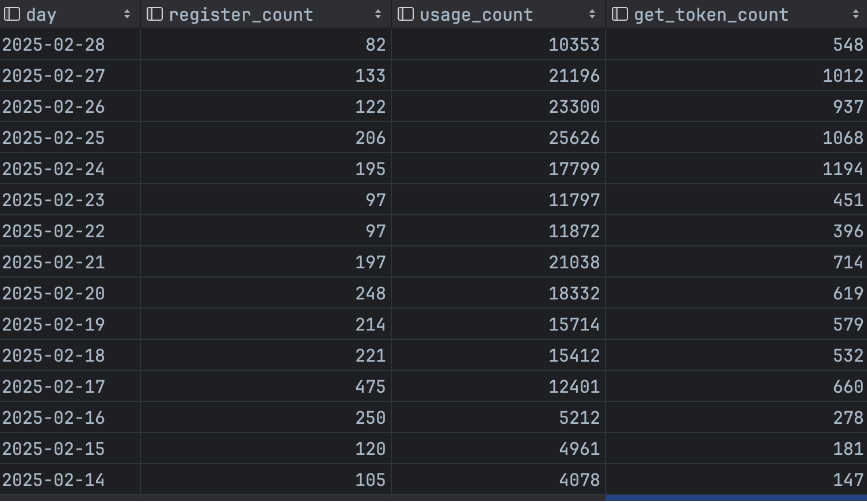867x502 pixels.
Task: Click get_token_count value 451
Action: point(848,200)
